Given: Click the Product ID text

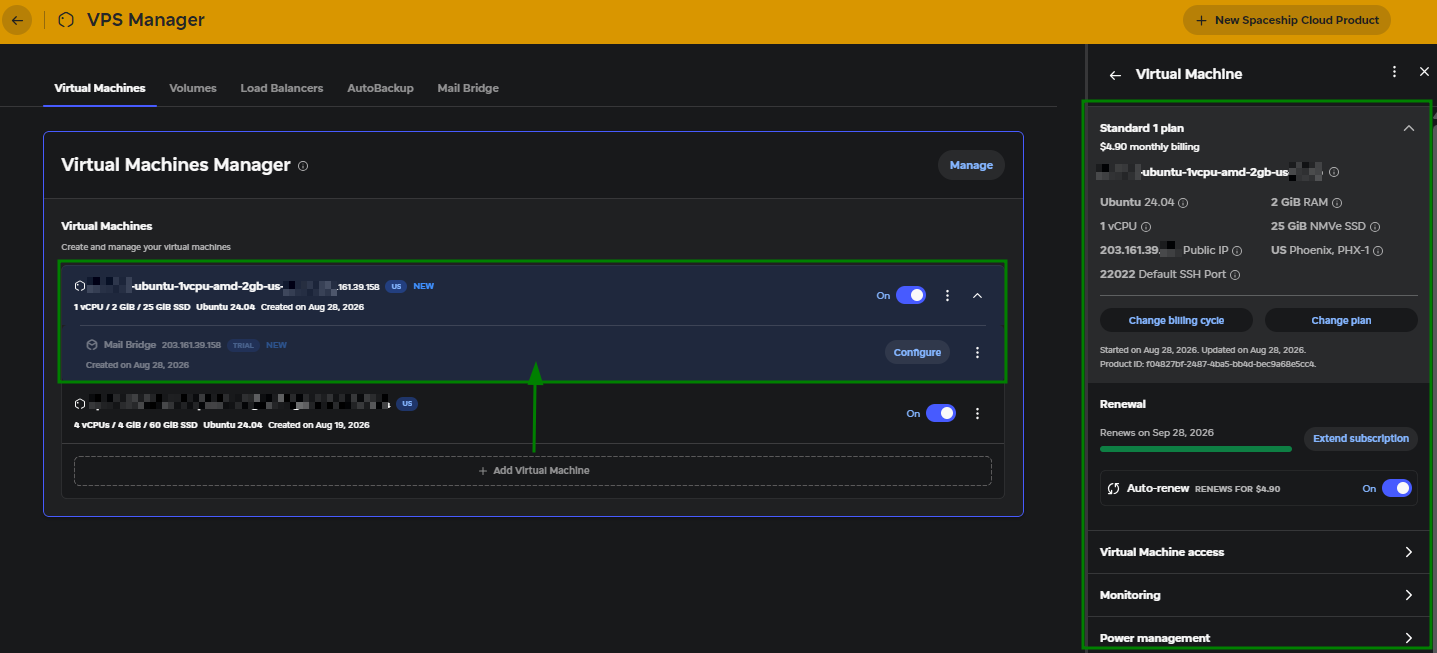Looking at the screenshot, I should point(1208,364).
